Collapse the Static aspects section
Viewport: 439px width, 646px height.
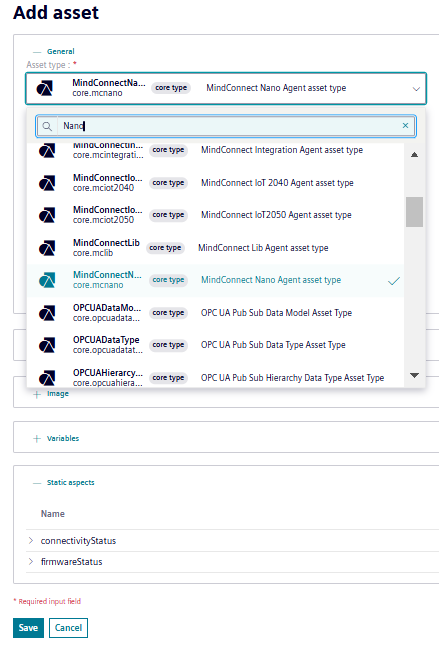37,483
